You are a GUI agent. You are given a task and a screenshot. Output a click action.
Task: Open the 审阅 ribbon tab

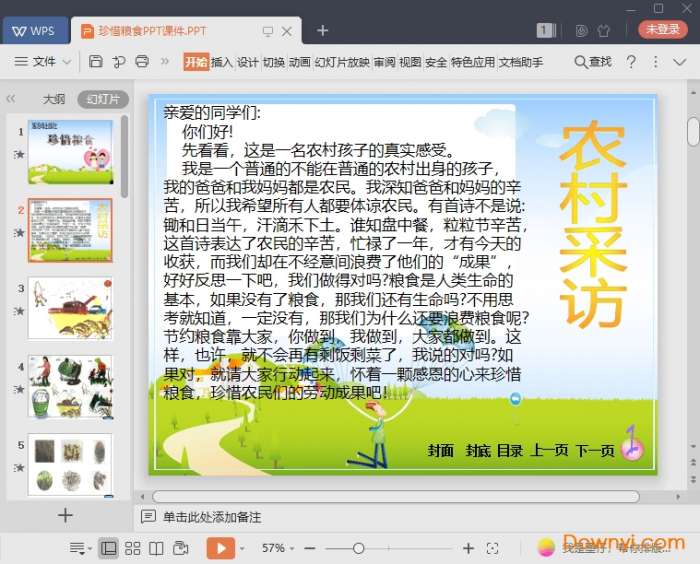click(x=384, y=62)
